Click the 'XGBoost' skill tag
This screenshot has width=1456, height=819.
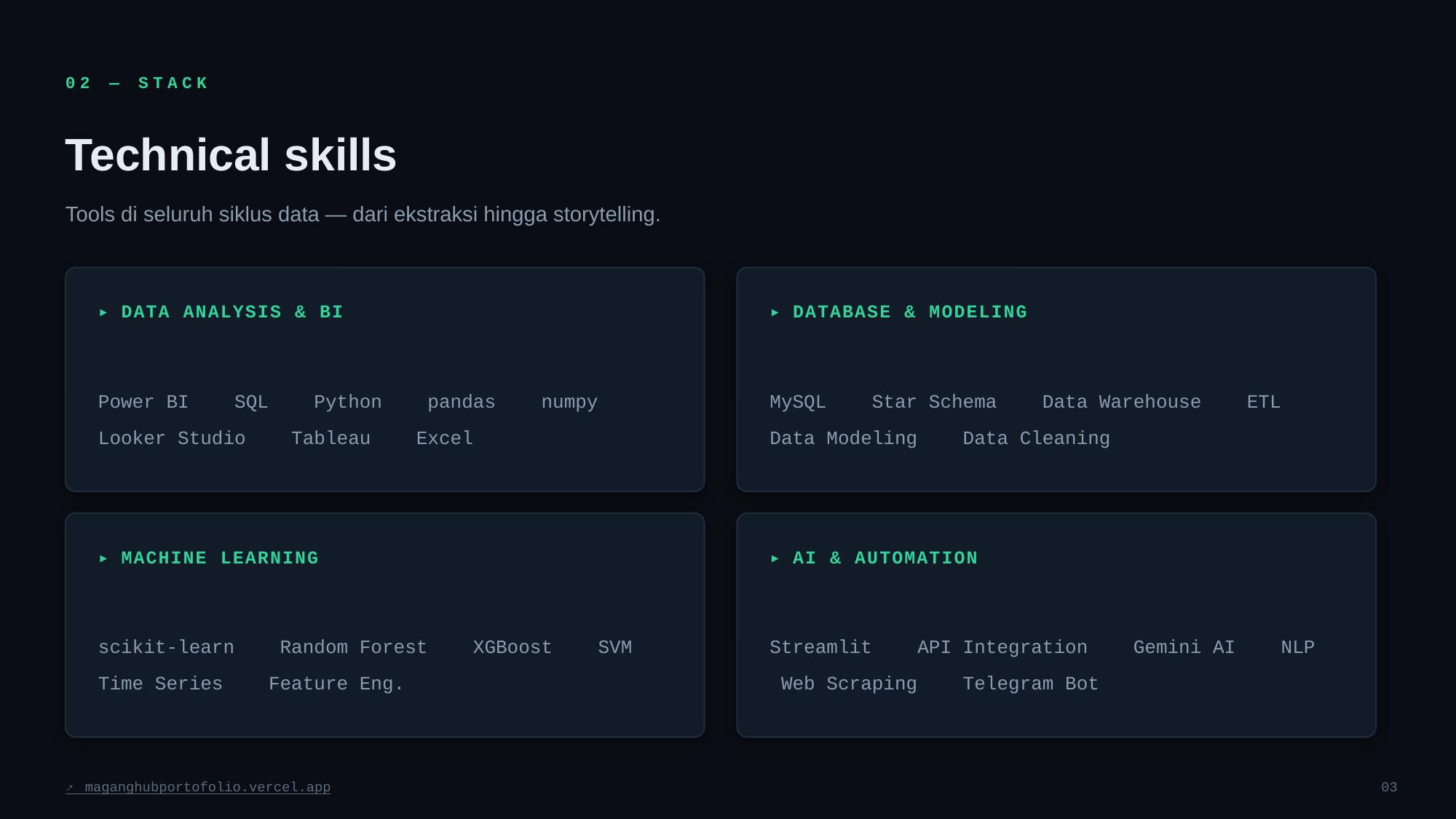513,647
